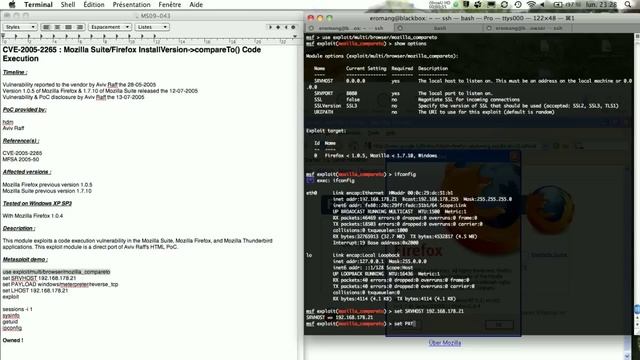Image resolution: width=640 pixels, height=360 pixels.
Task: Open the Terminal application menu
Action: point(38,4)
